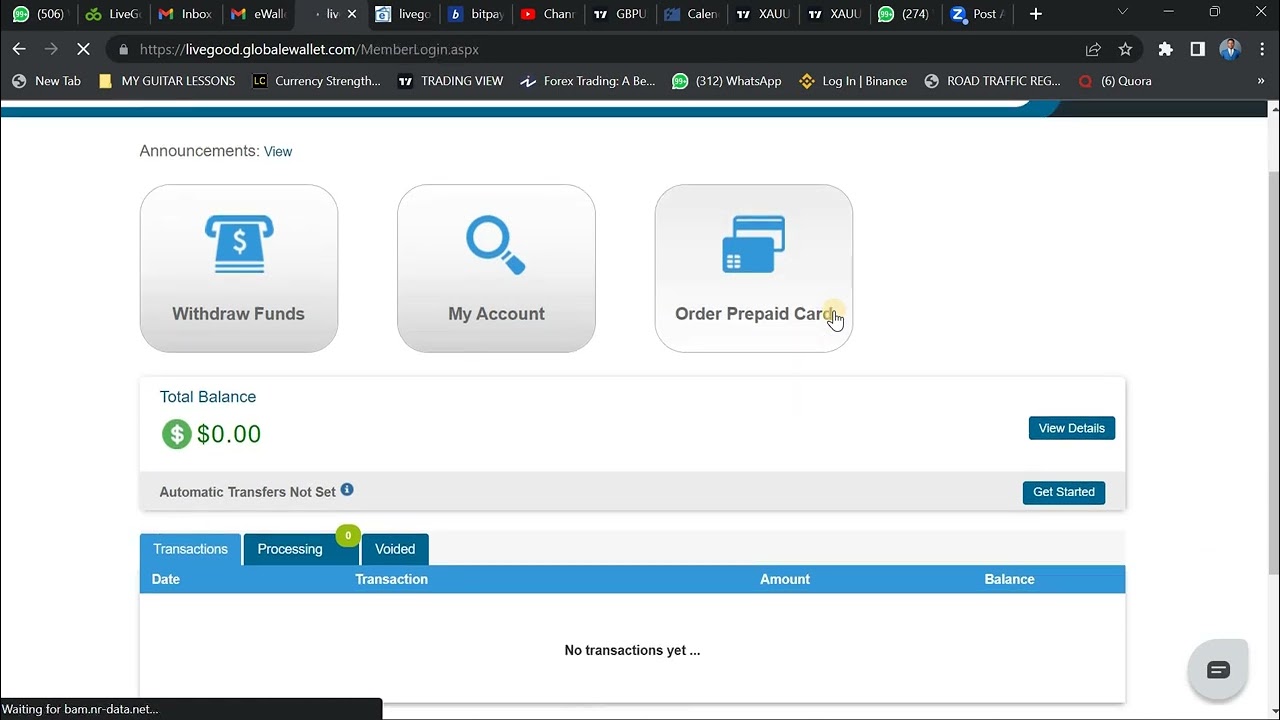Open the My Account tile
This screenshot has height=720, width=1280.
coord(496,268)
